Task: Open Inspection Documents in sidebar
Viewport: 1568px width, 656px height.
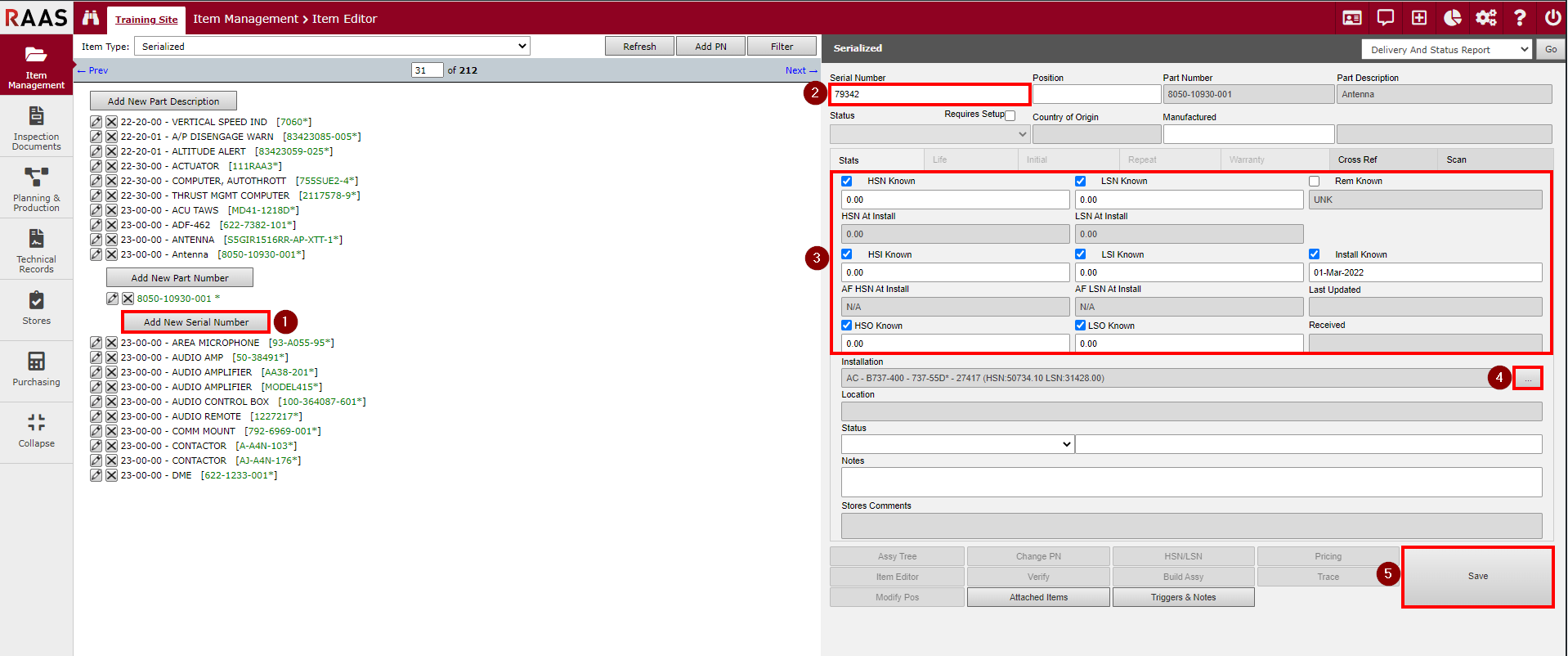Action: [x=36, y=128]
